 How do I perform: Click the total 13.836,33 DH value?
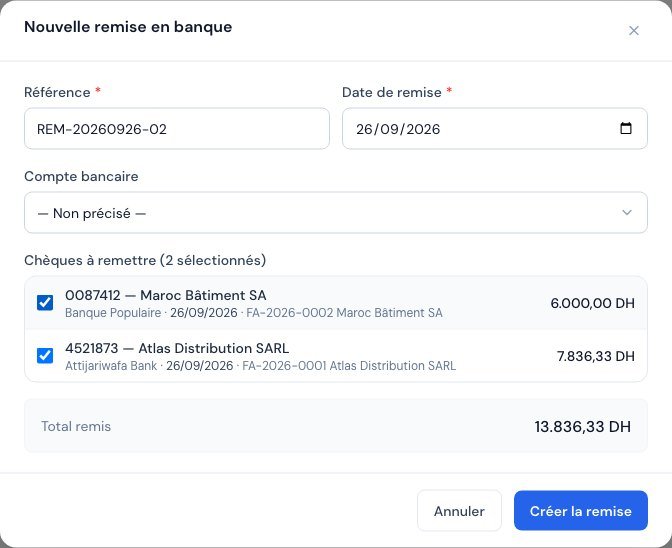point(582,427)
